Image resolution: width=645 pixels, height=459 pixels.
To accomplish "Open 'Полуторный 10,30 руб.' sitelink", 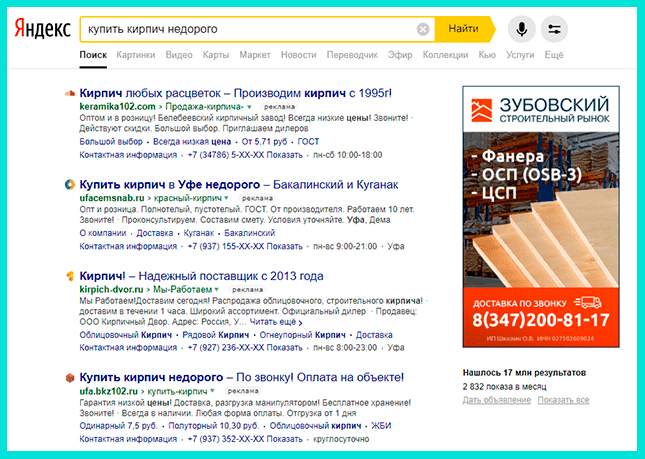I will pyautogui.click(x=214, y=426).
